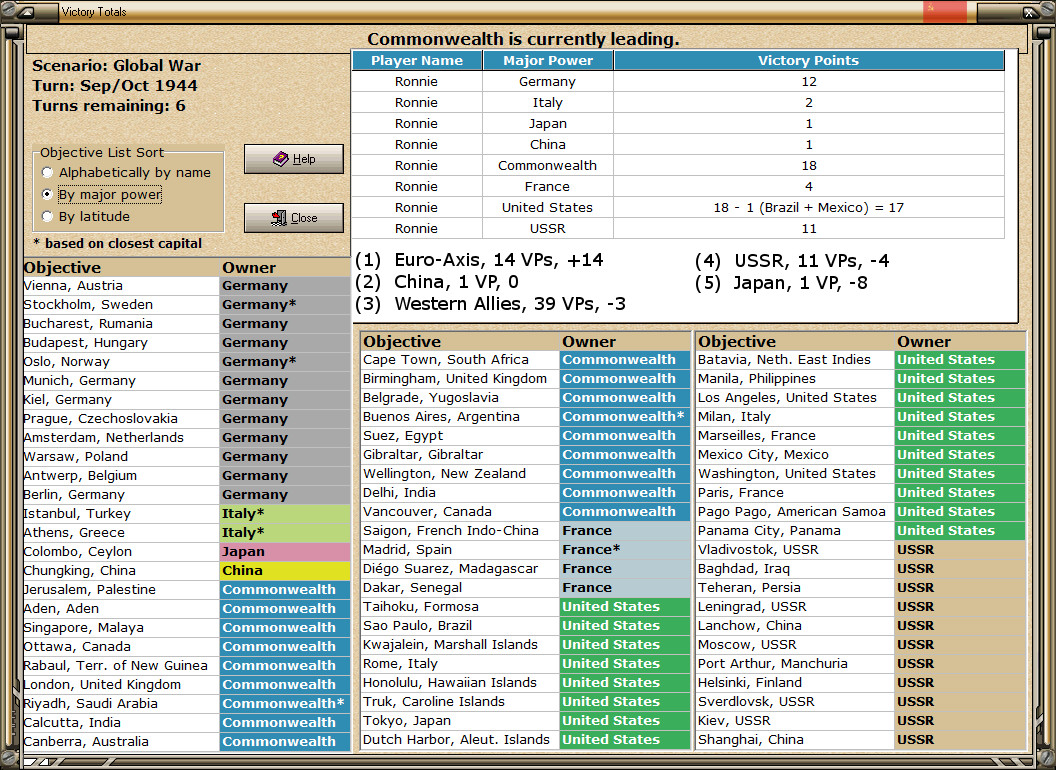
Task: Select Istanbul, Turkey objective
Action: (121, 513)
